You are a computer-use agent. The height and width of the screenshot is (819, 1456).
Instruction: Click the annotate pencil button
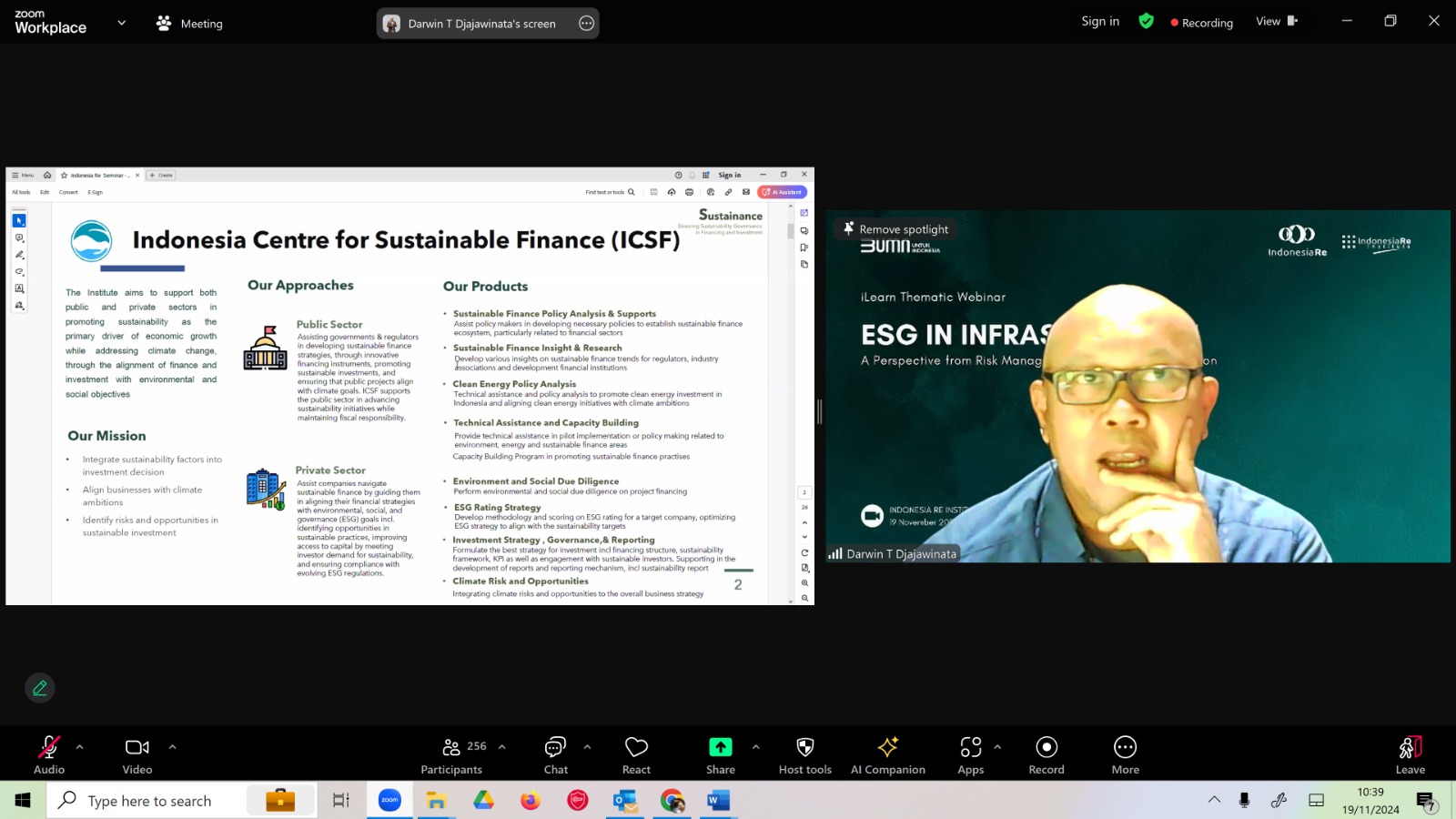click(x=40, y=688)
